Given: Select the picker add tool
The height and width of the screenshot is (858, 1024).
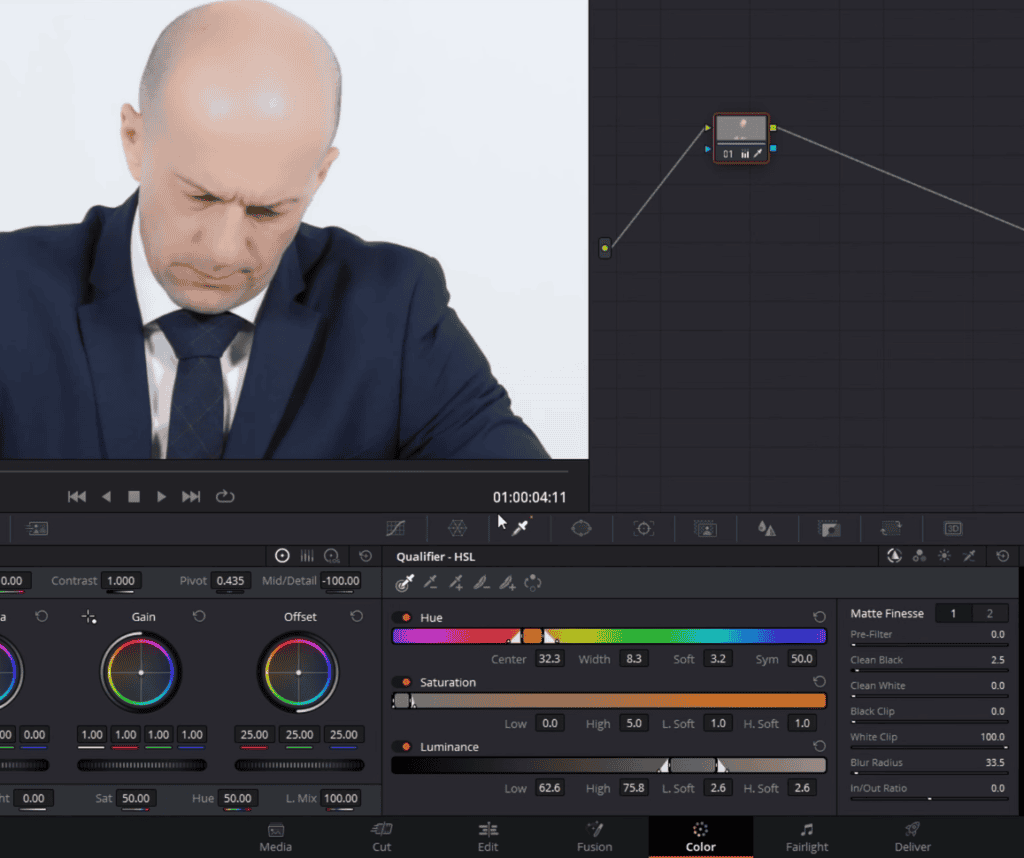Looking at the screenshot, I should pos(456,582).
